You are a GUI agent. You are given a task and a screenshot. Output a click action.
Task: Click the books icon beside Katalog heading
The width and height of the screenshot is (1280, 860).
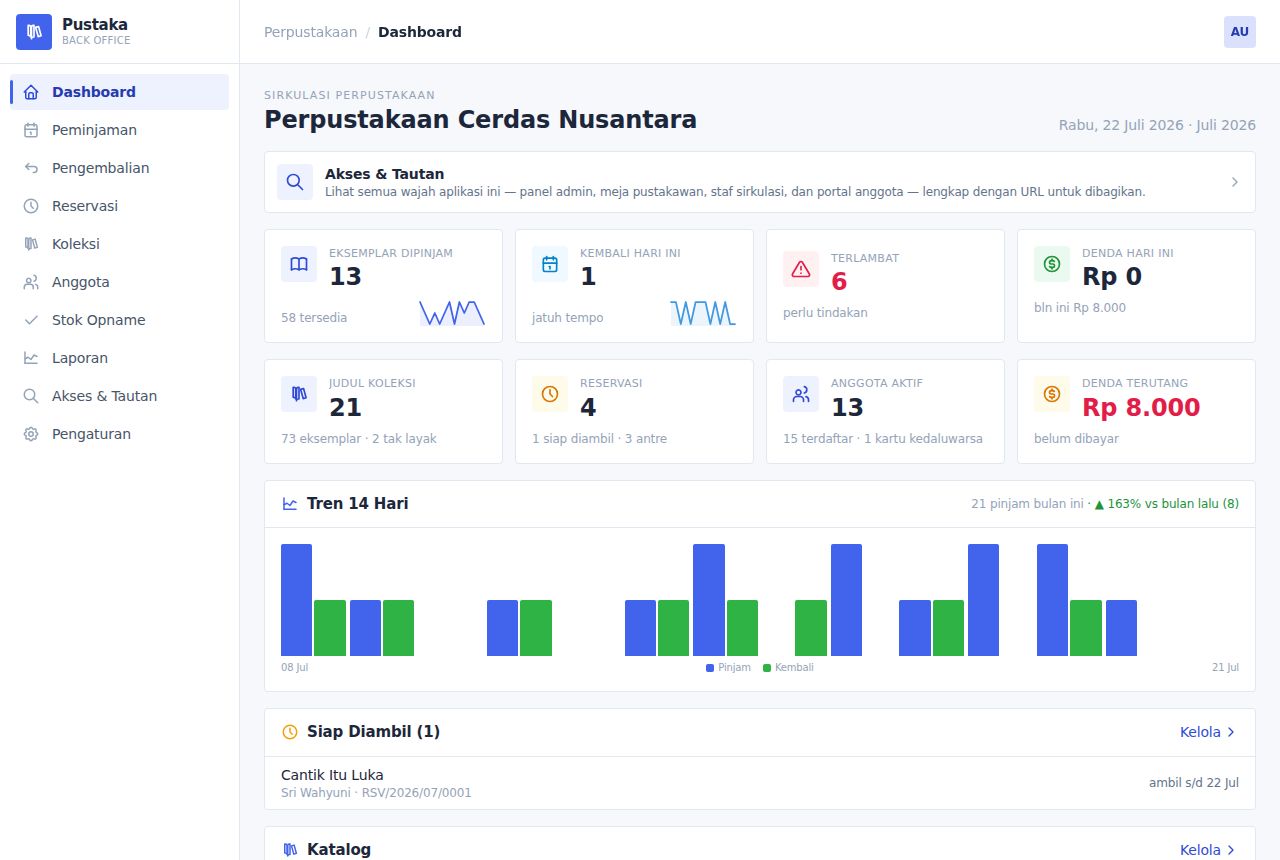[x=290, y=850]
